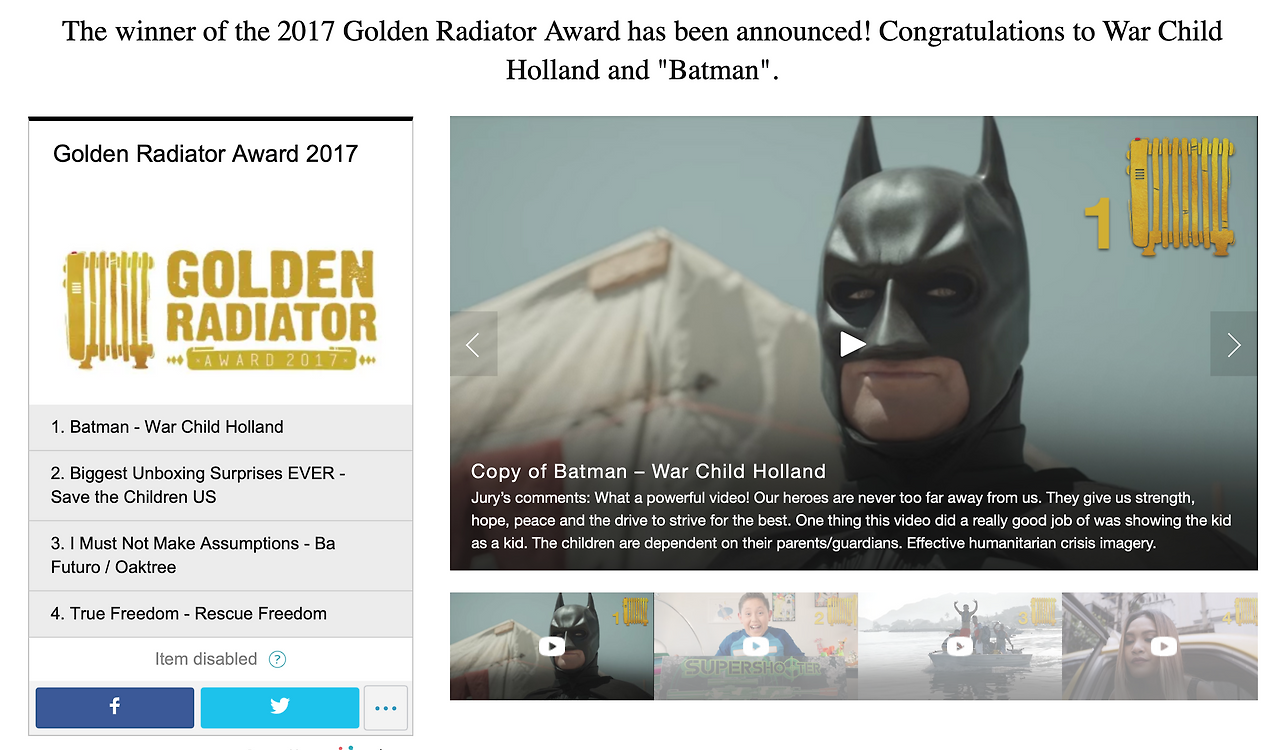Go to the next video slide arrow

[1234, 344]
